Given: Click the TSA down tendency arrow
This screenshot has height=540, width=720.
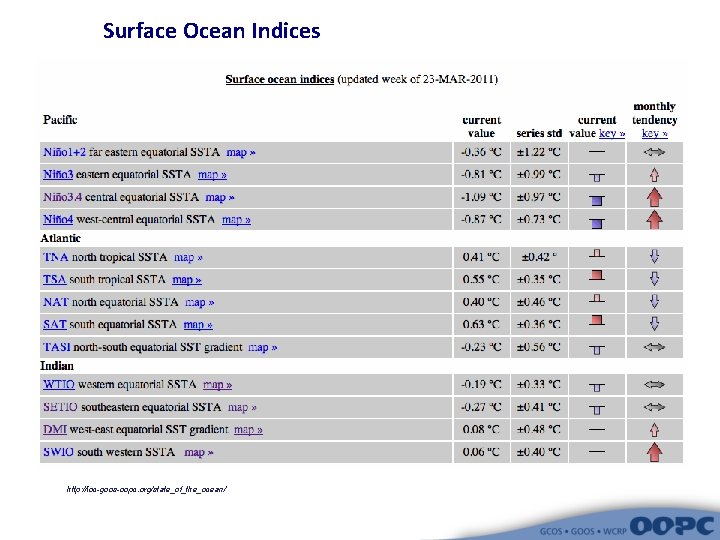Looking at the screenshot, I should (x=654, y=279).
